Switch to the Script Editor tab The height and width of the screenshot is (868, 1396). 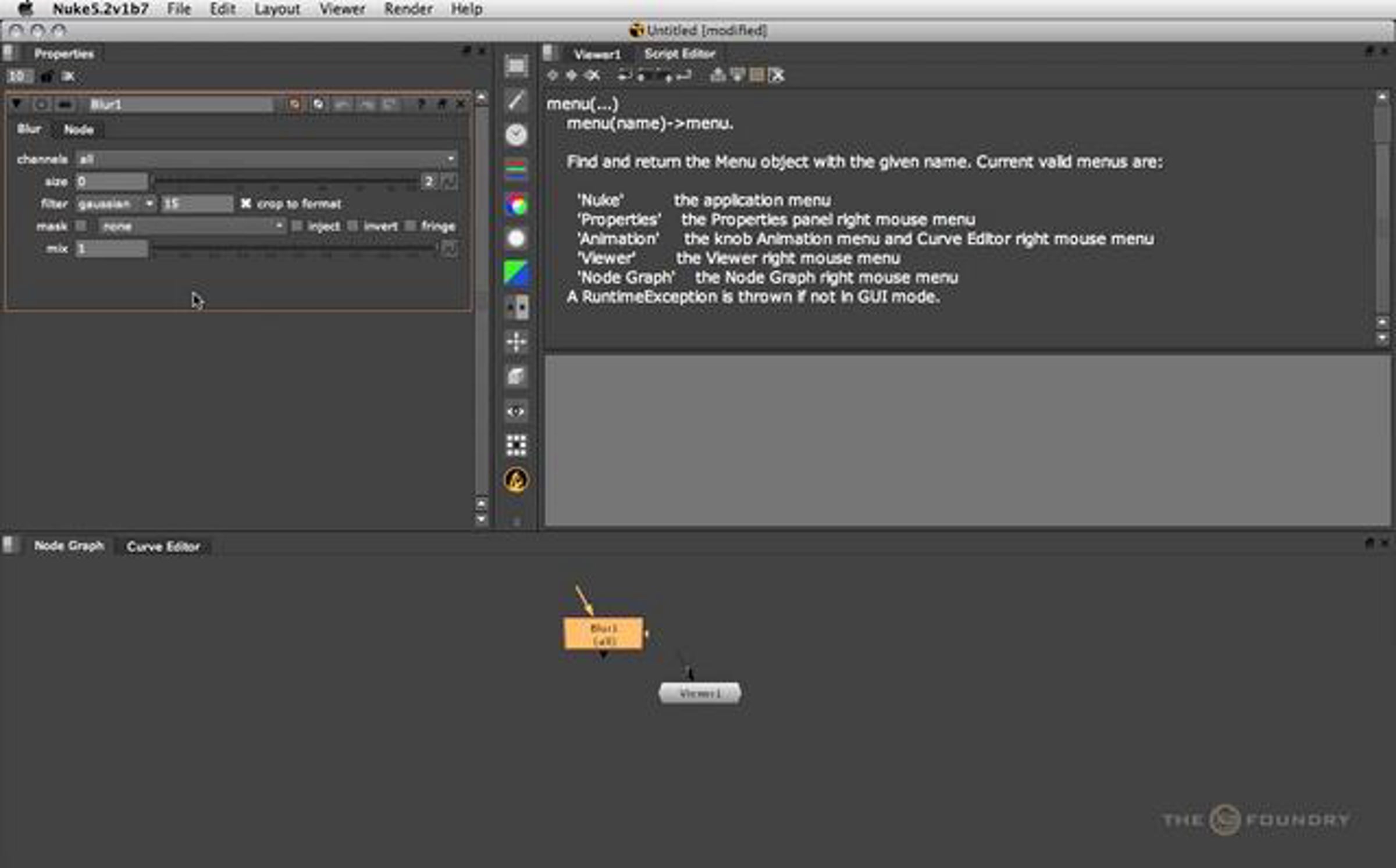(x=679, y=54)
